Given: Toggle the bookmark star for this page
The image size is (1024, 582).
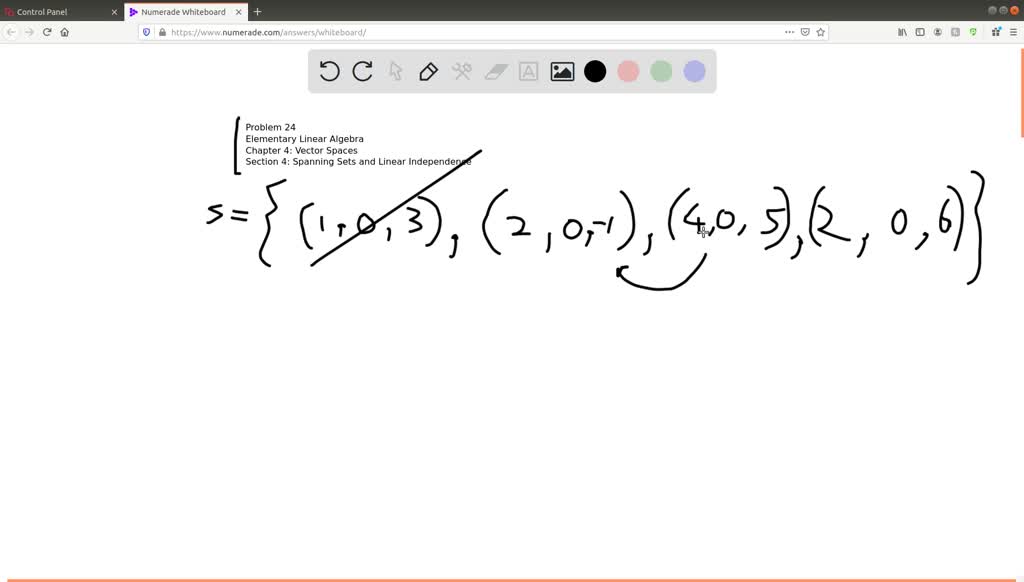Looking at the screenshot, I should [821, 31].
